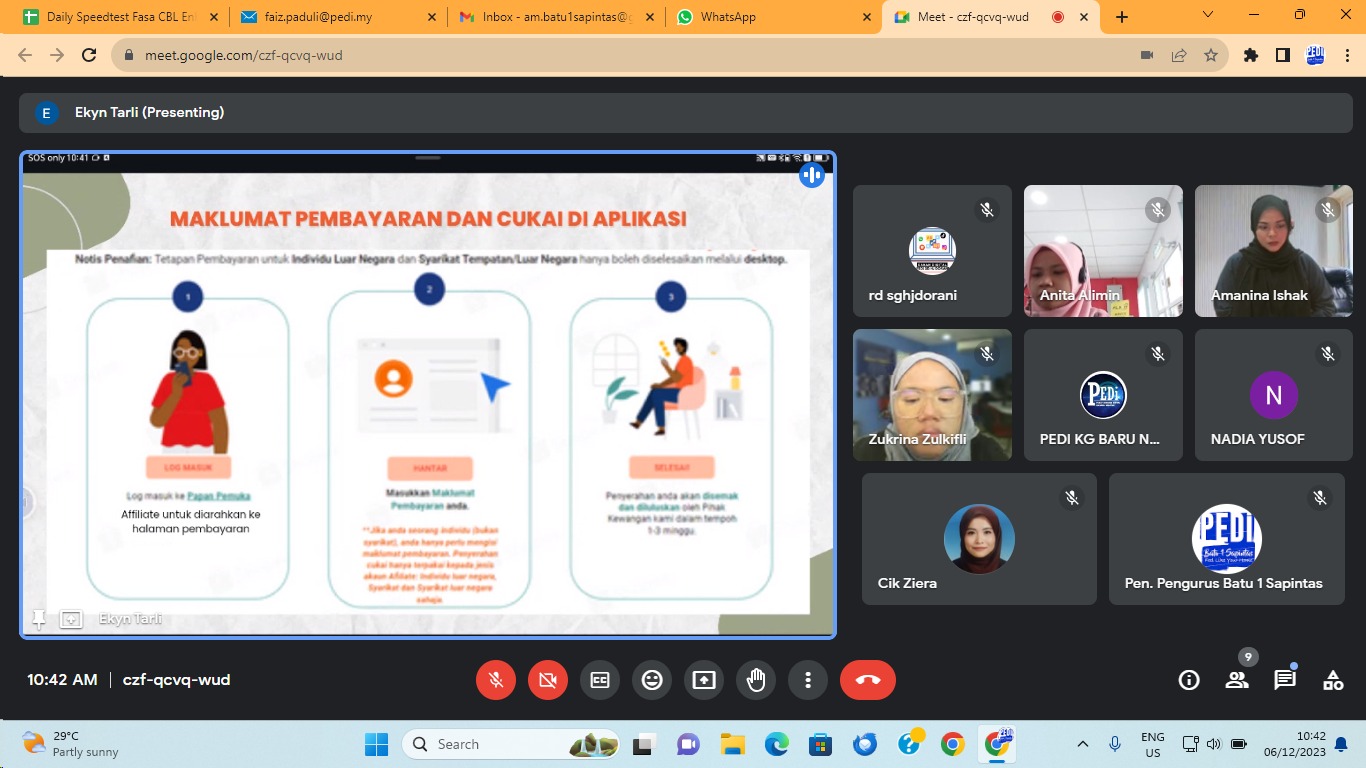This screenshot has width=1366, height=768.
Task: Expand the Chrome tab search chevron
Action: pyautogui.click(x=1208, y=16)
